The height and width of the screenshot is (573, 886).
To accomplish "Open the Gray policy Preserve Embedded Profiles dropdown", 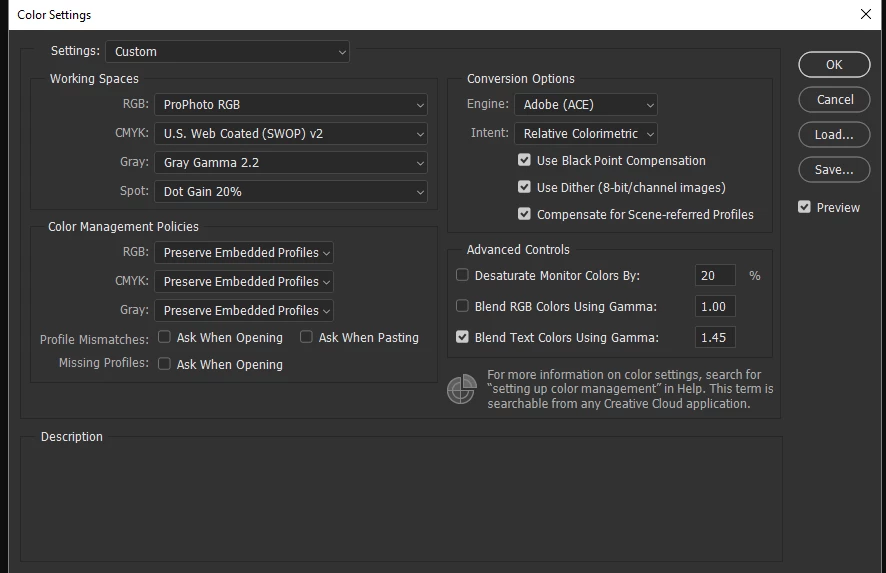I will [x=244, y=310].
